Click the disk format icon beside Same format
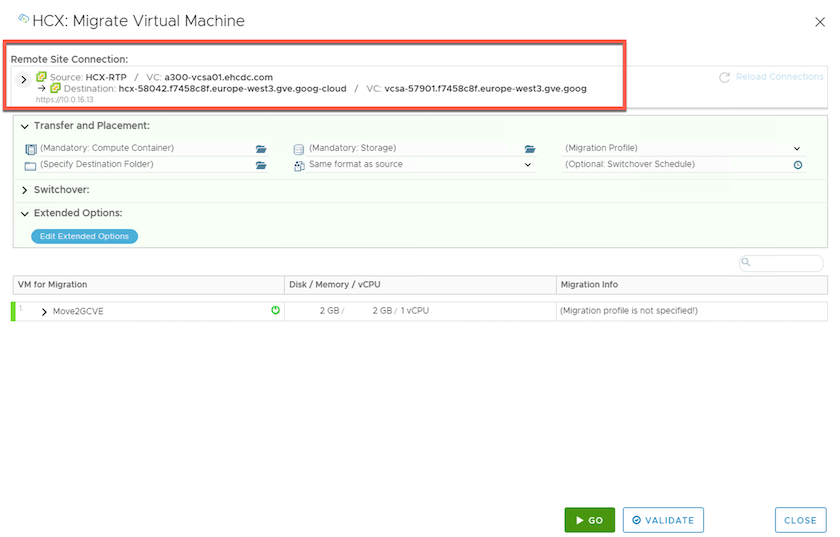This screenshot has width=840, height=537. [x=299, y=166]
